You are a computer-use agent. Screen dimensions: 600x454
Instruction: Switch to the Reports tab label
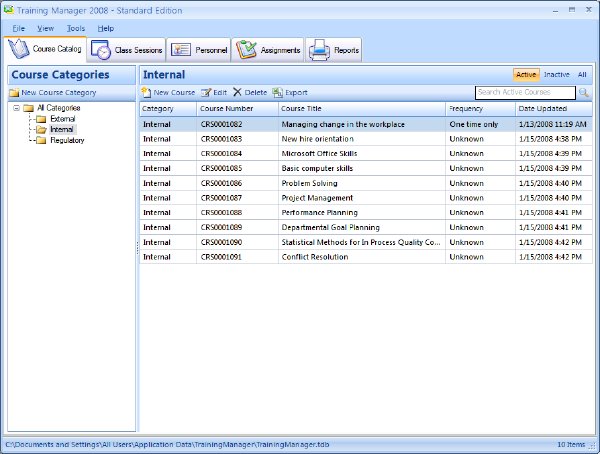click(x=346, y=50)
